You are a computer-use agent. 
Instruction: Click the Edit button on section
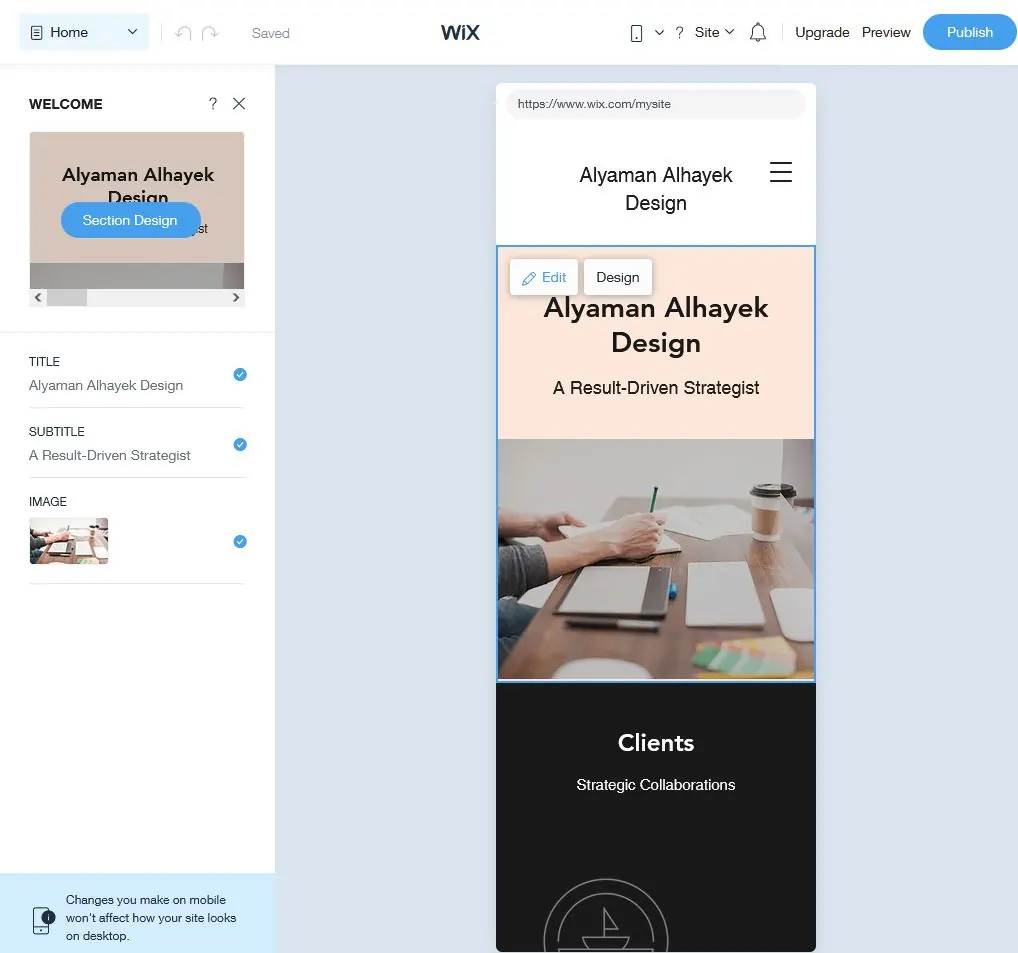click(x=544, y=277)
